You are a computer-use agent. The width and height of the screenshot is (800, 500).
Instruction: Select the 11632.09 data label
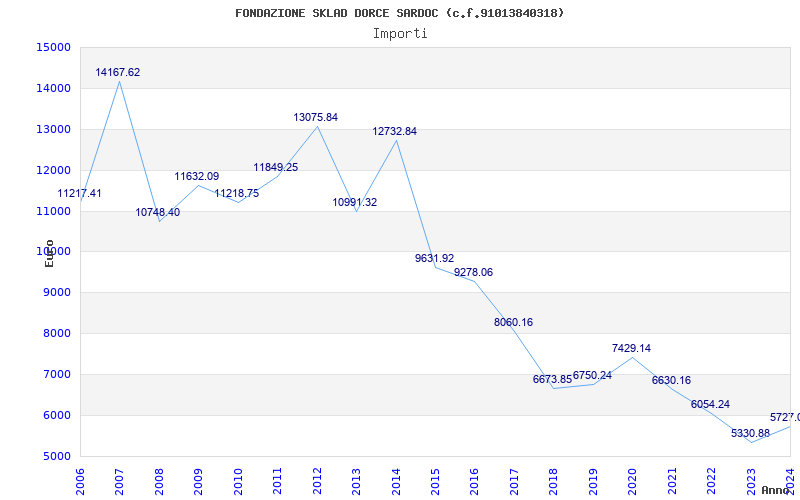197,177
